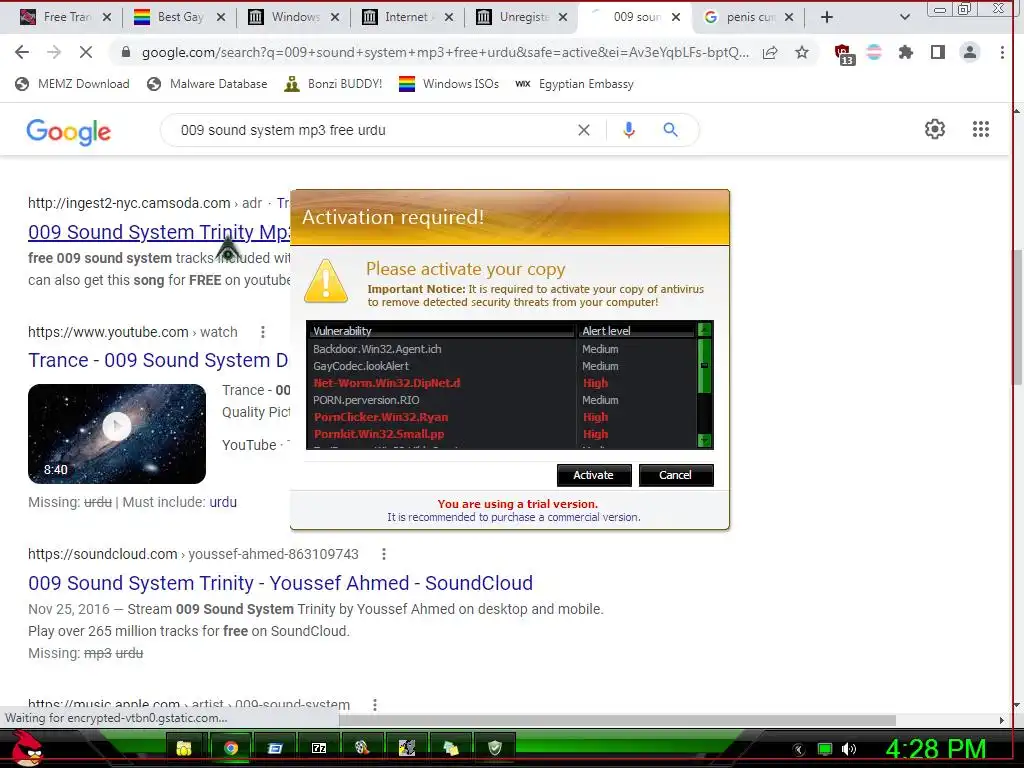Switch to the Best Gay tab
1024x768 pixels.
click(x=180, y=17)
